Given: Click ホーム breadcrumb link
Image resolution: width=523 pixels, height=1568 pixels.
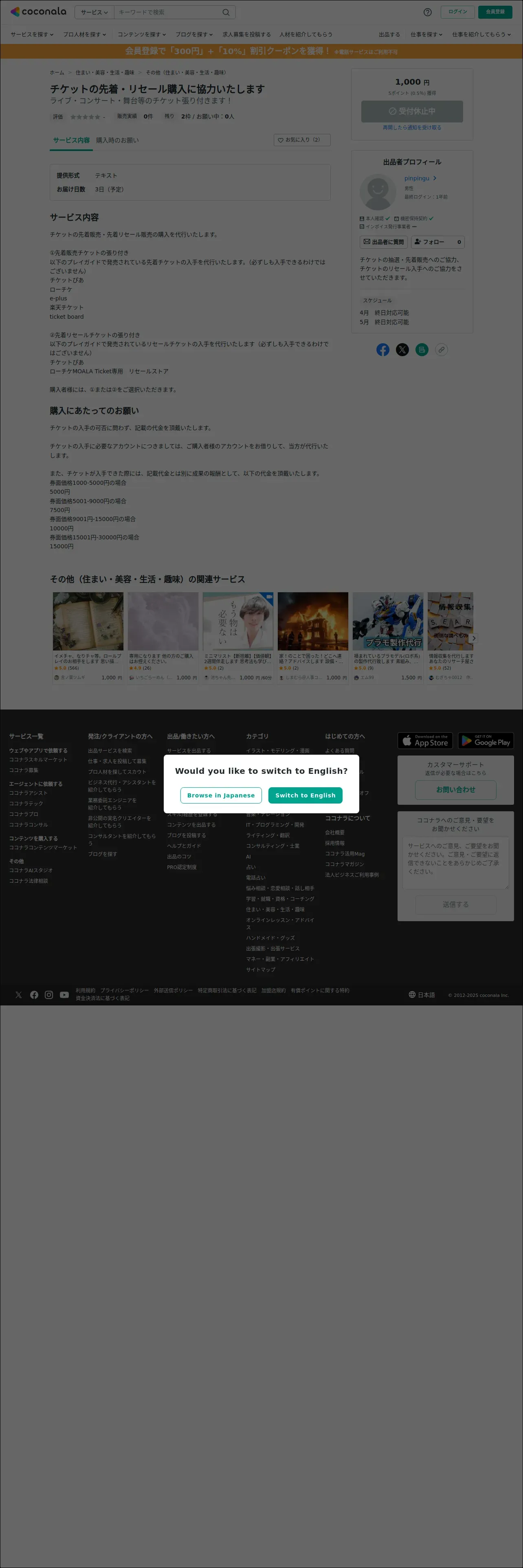Looking at the screenshot, I should pyautogui.click(x=57, y=72).
